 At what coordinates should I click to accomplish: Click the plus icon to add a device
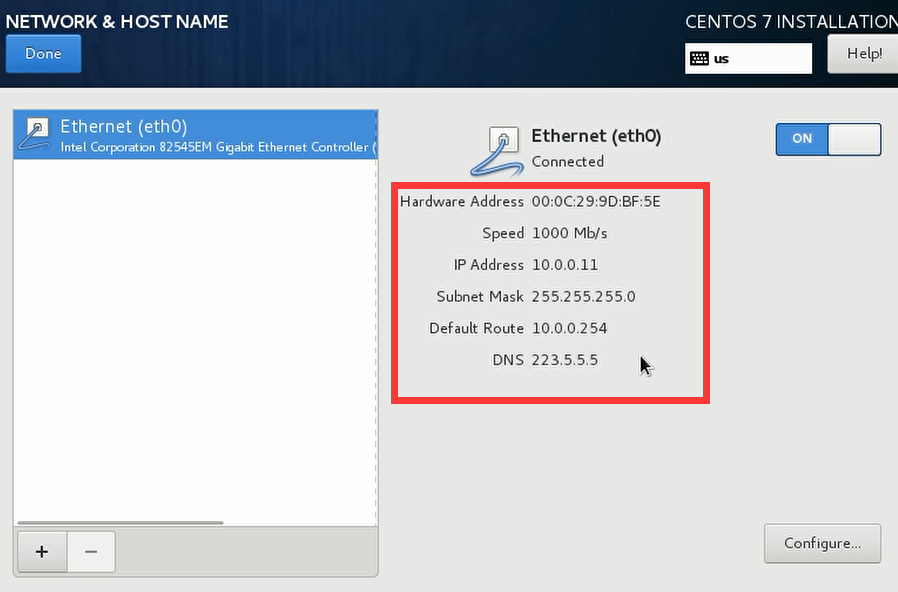click(42, 551)
